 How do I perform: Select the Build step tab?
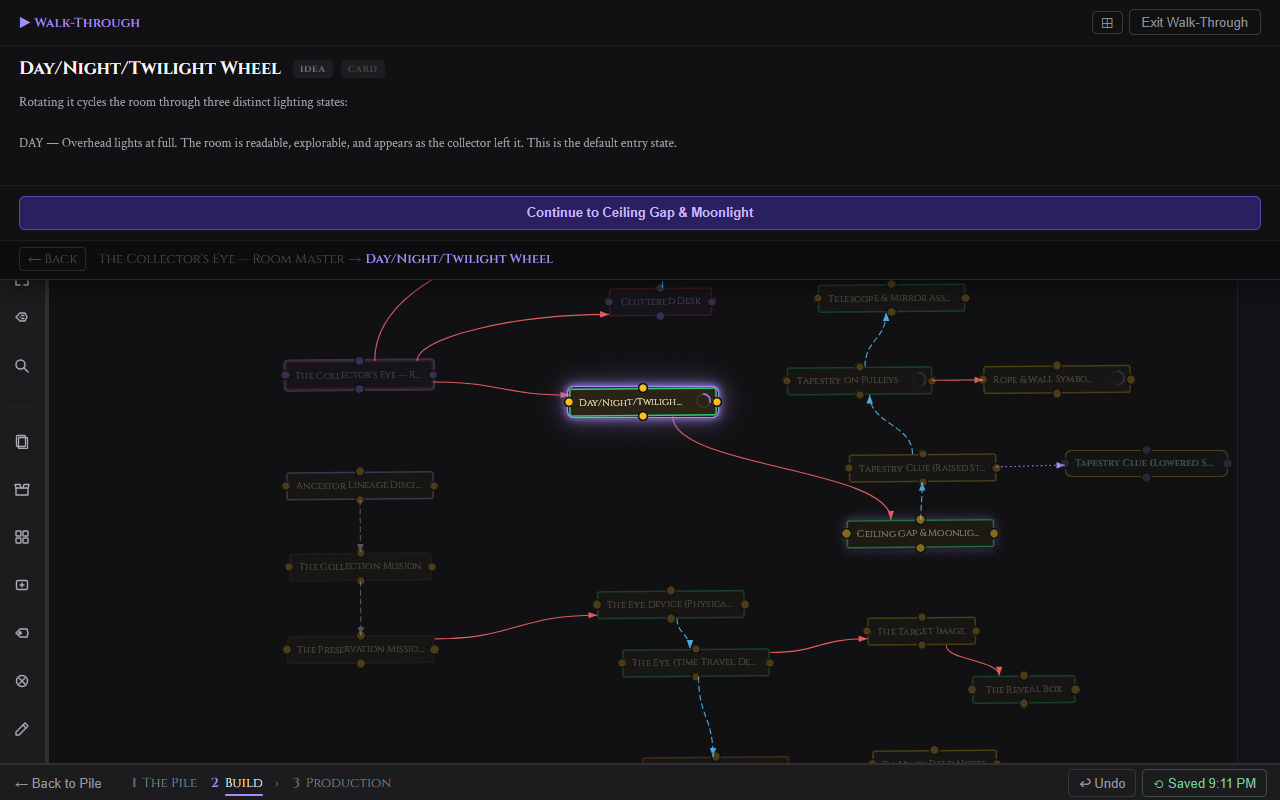point(237,783)
